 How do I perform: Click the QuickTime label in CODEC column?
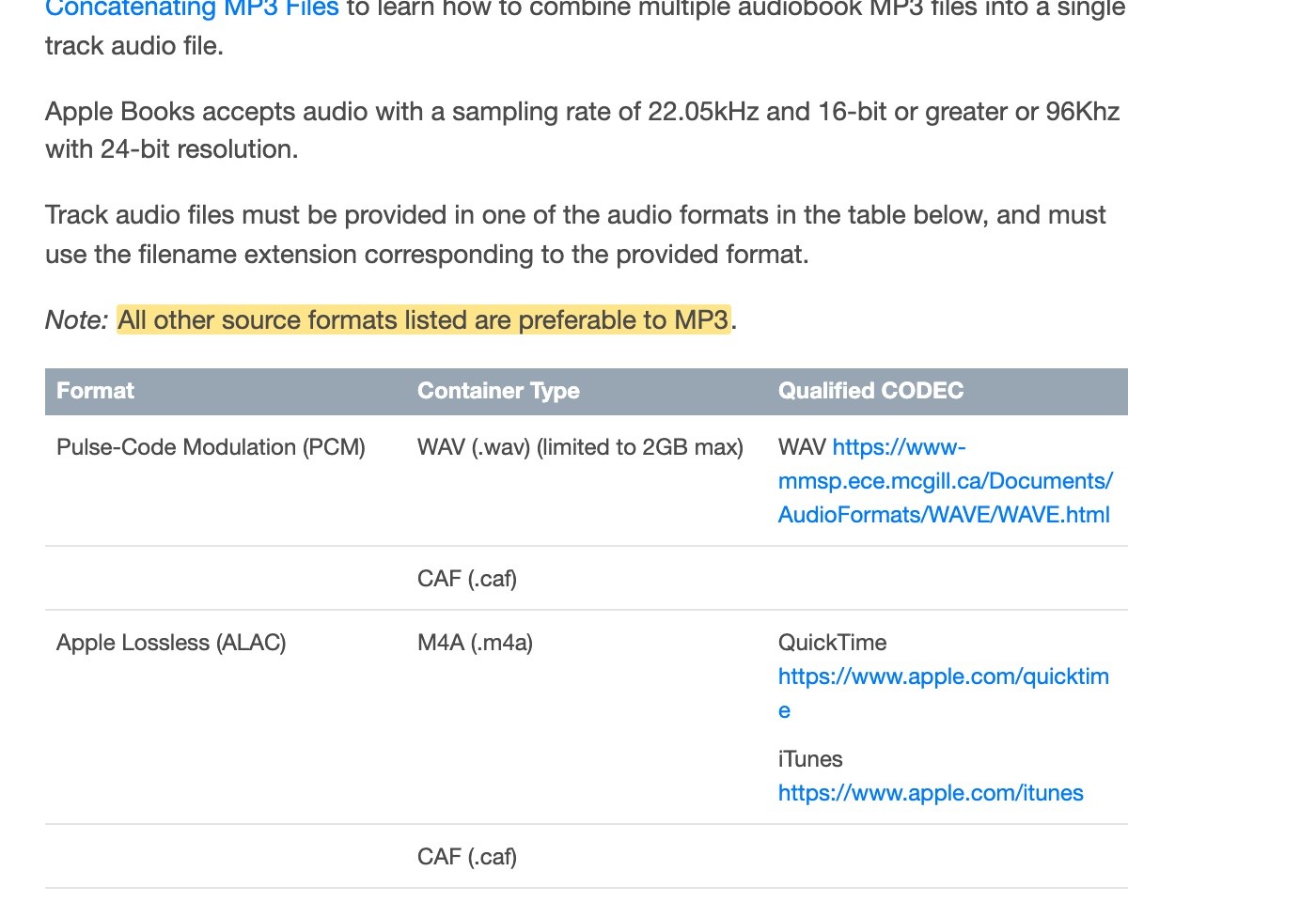tap(832, 643)
